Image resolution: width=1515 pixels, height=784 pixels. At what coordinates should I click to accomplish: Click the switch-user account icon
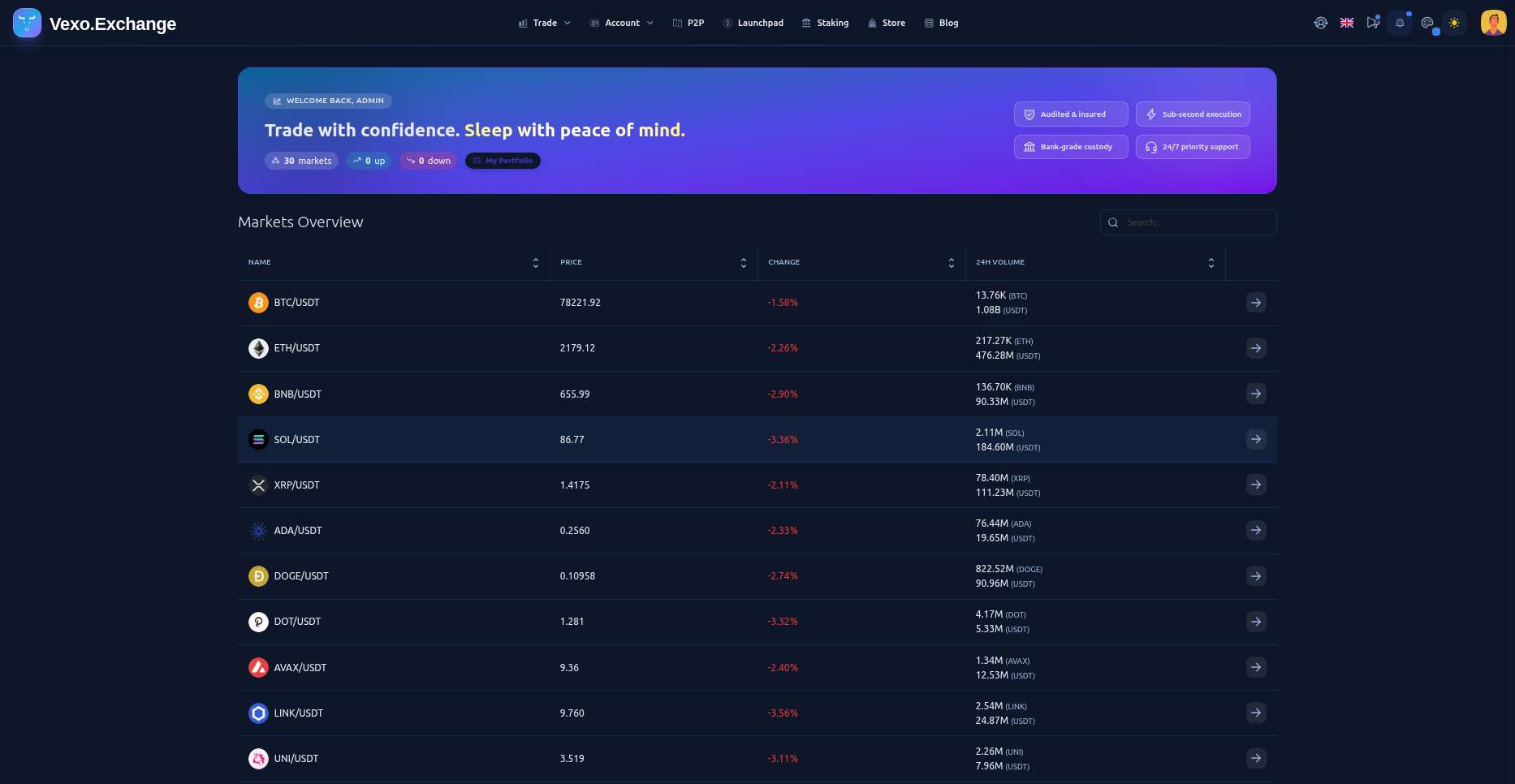click(1321, 23)
